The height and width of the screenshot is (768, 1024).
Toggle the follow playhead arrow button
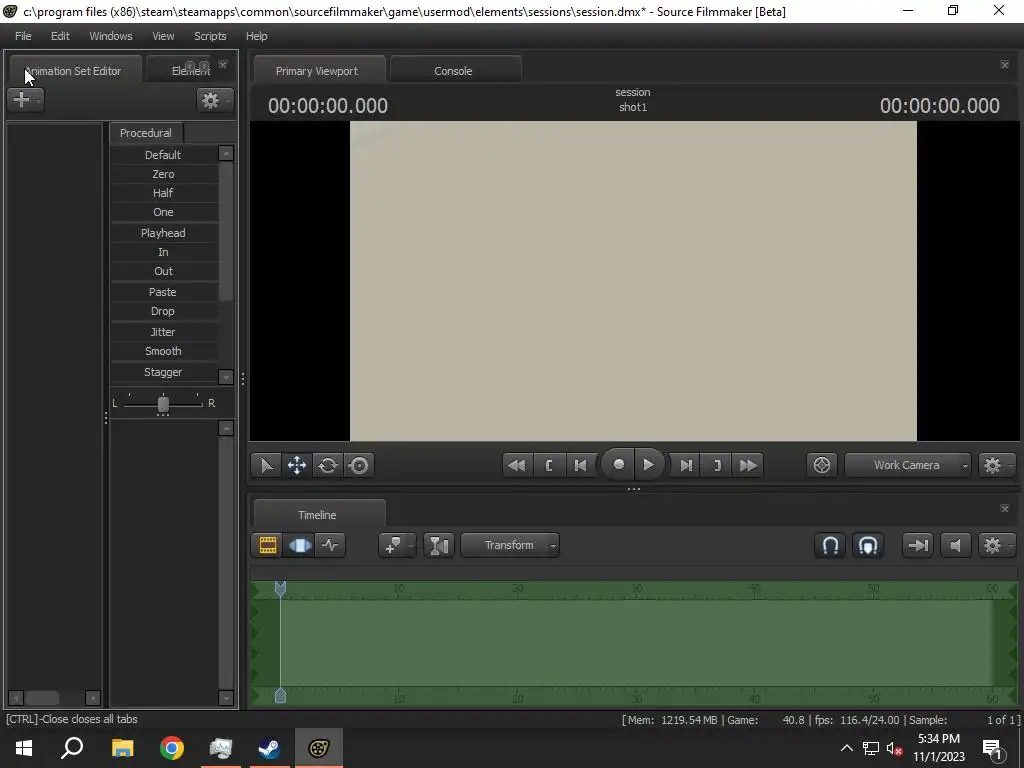[x=918, y=545]
